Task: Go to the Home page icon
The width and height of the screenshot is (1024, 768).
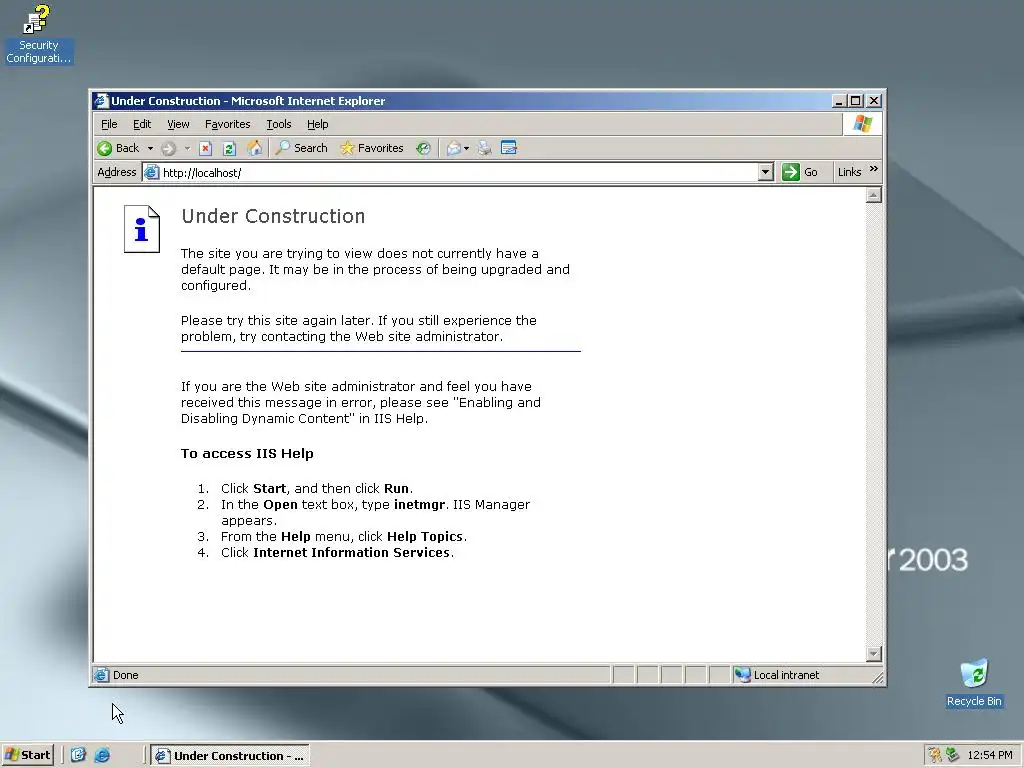Action: (x=255, y=148)
